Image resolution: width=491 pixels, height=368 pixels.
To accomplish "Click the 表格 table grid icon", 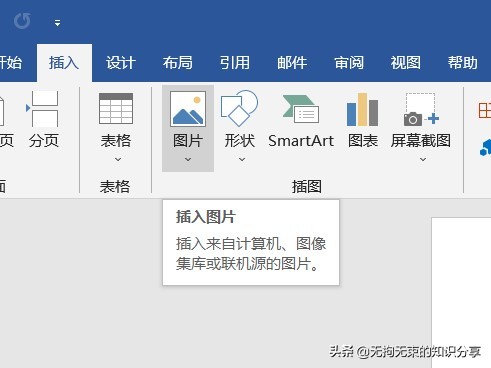I will pyautogui.click(x=116, y=109).
